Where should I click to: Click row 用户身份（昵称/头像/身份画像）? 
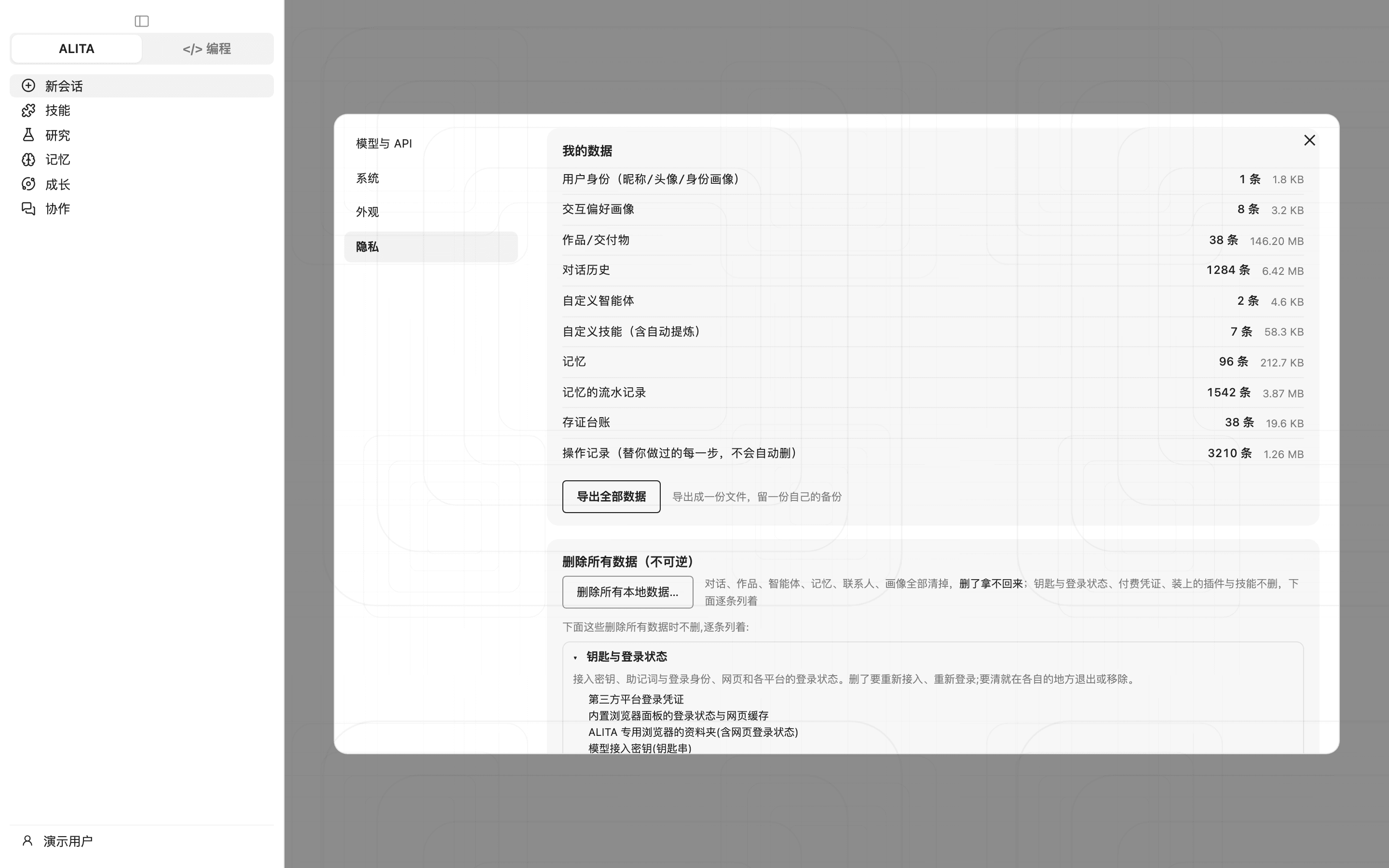pos(933,179)
